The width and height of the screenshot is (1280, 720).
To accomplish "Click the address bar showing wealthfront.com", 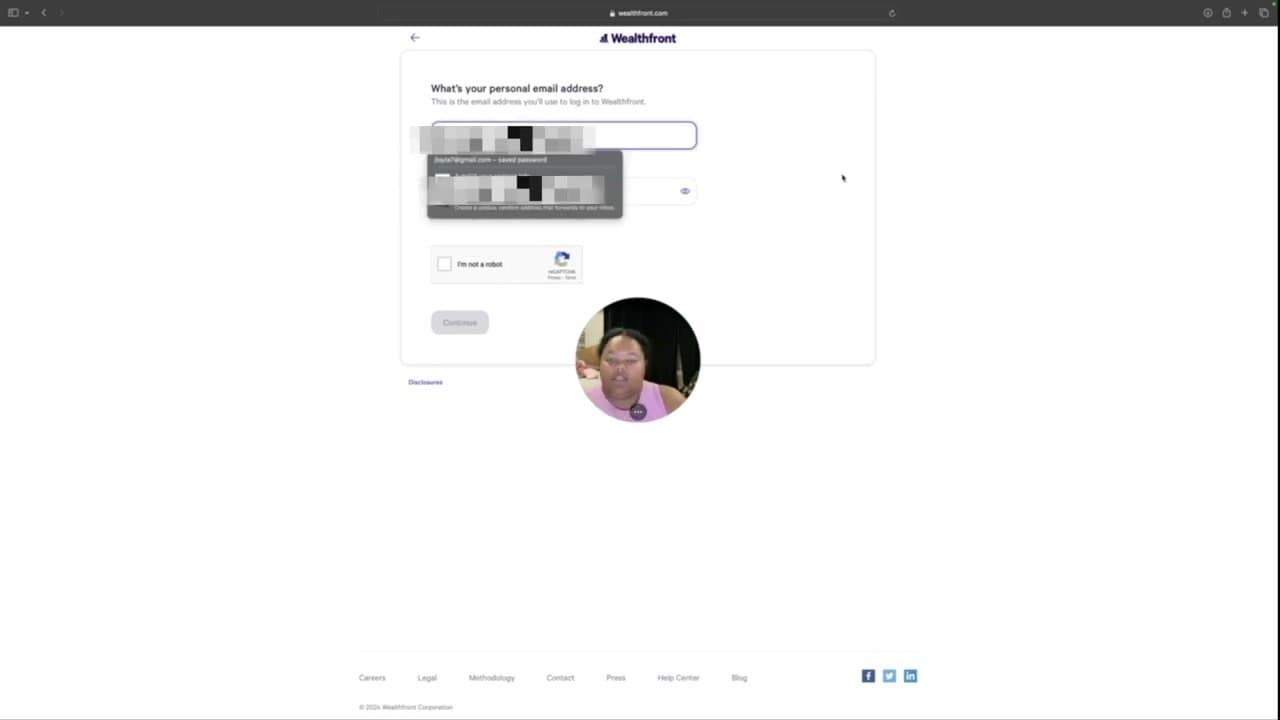I will (640, 13).
